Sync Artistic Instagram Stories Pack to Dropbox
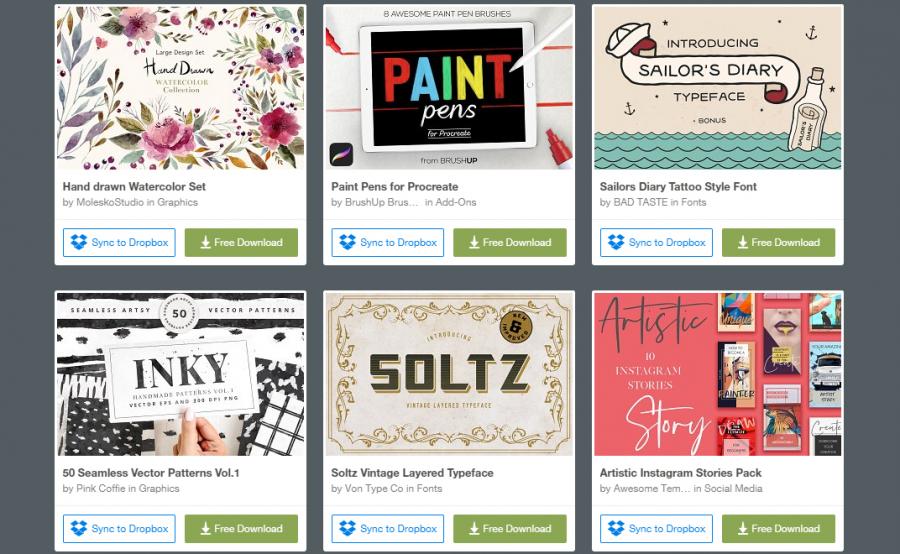Viewport: 900px width, 554px height. point(657,528)
